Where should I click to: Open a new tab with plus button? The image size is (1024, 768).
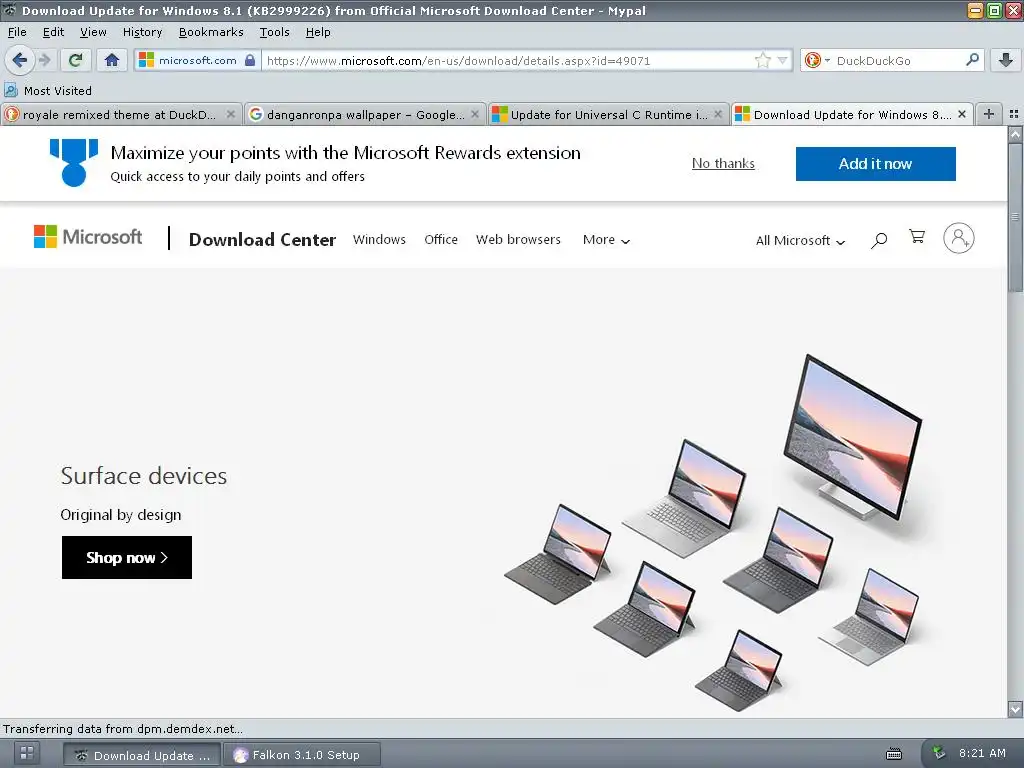989,114
